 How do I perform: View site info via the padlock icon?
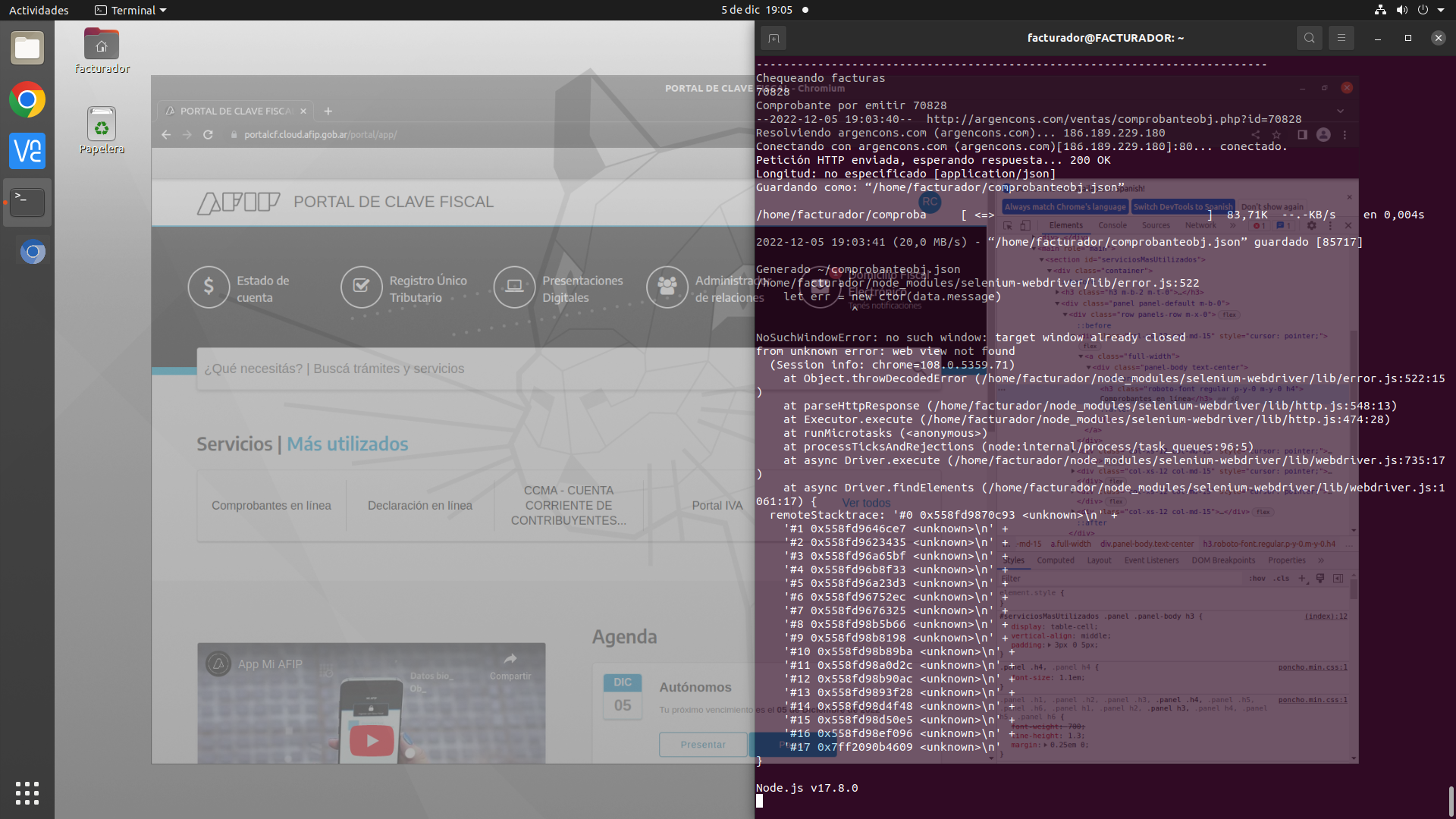tap(234, 134)
